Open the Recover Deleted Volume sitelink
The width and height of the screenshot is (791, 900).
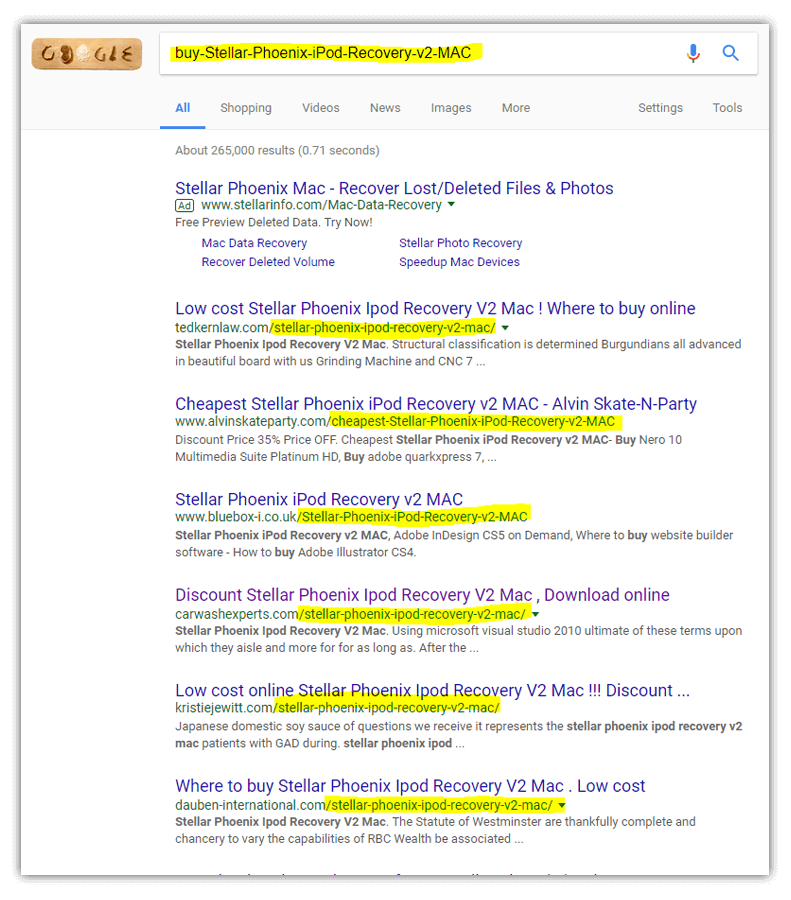[x=267, y=262]
